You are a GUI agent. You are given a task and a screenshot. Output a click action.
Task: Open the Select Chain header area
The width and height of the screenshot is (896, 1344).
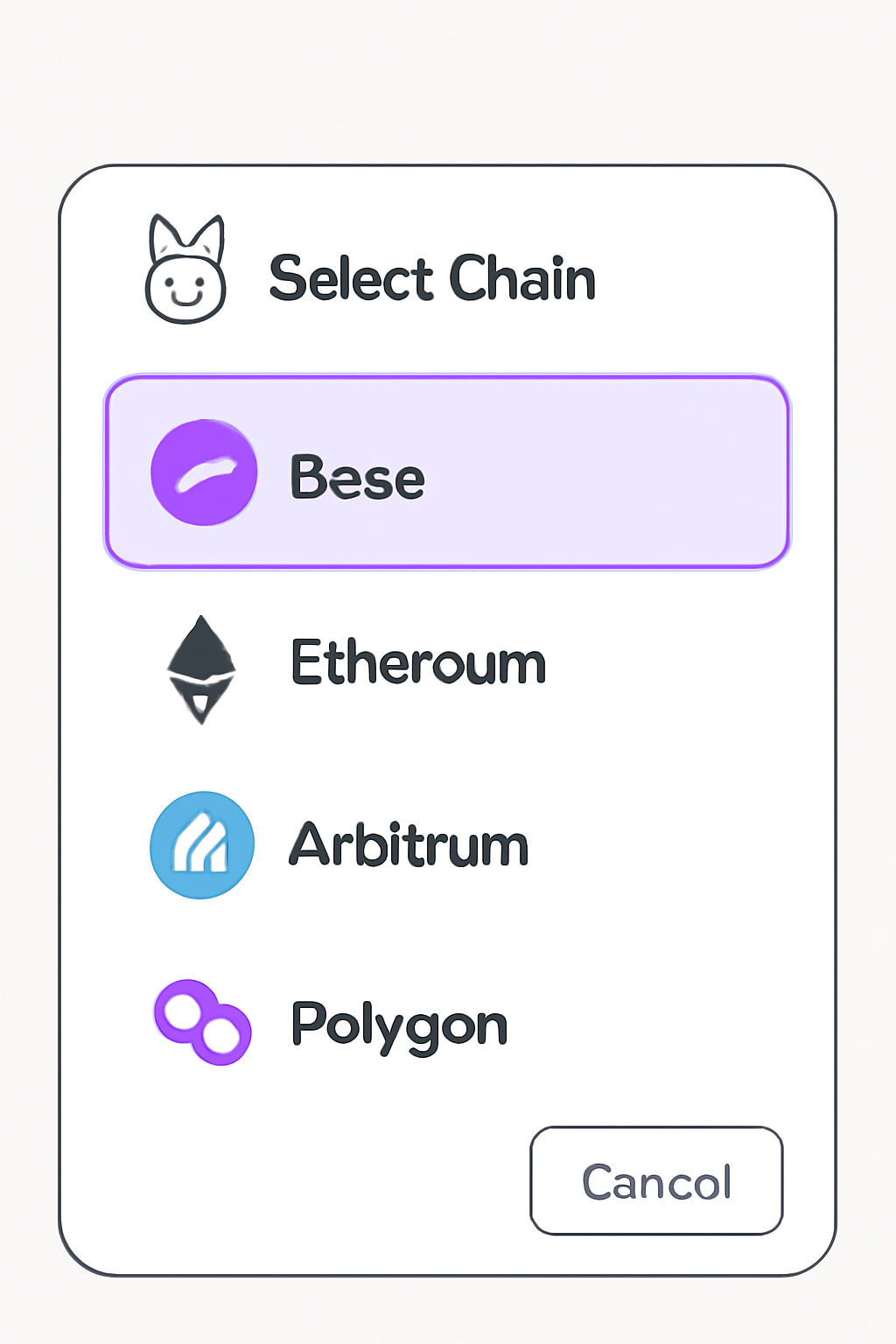pyautogui.click(x=433, y=278)
